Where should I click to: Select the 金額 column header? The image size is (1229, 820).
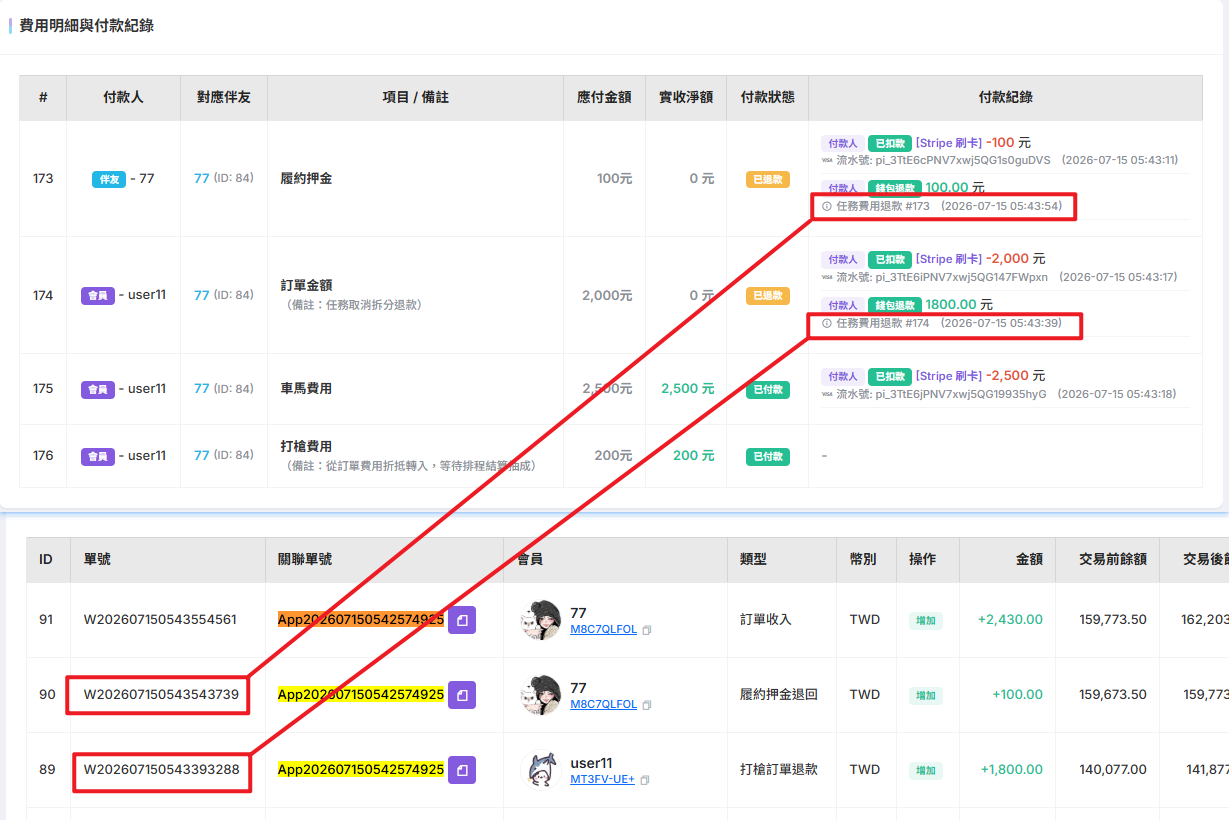click(1029, 560)
